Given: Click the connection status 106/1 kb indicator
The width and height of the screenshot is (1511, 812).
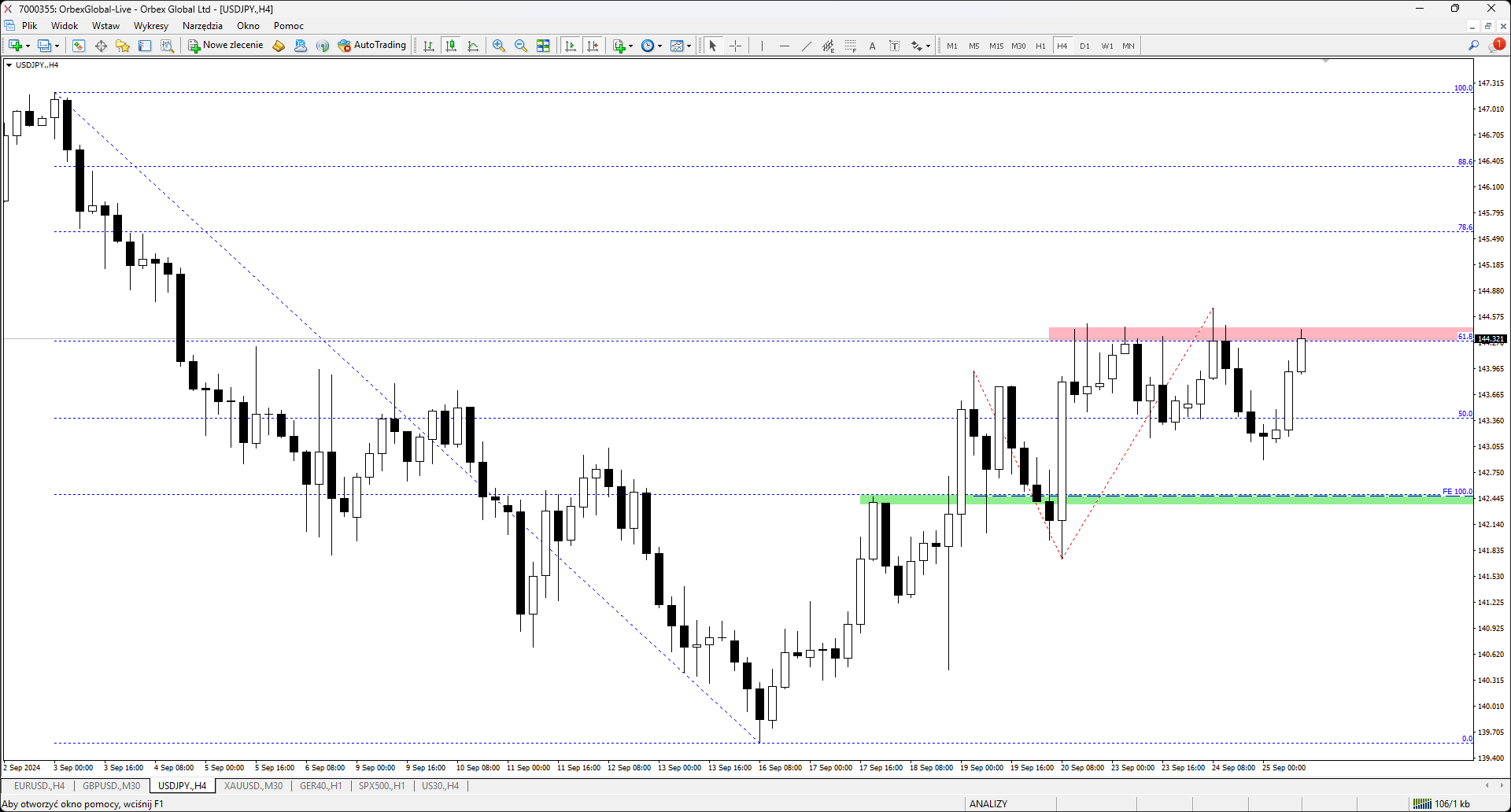Looking at the screenshot, I should click(x=1441, y=804).
